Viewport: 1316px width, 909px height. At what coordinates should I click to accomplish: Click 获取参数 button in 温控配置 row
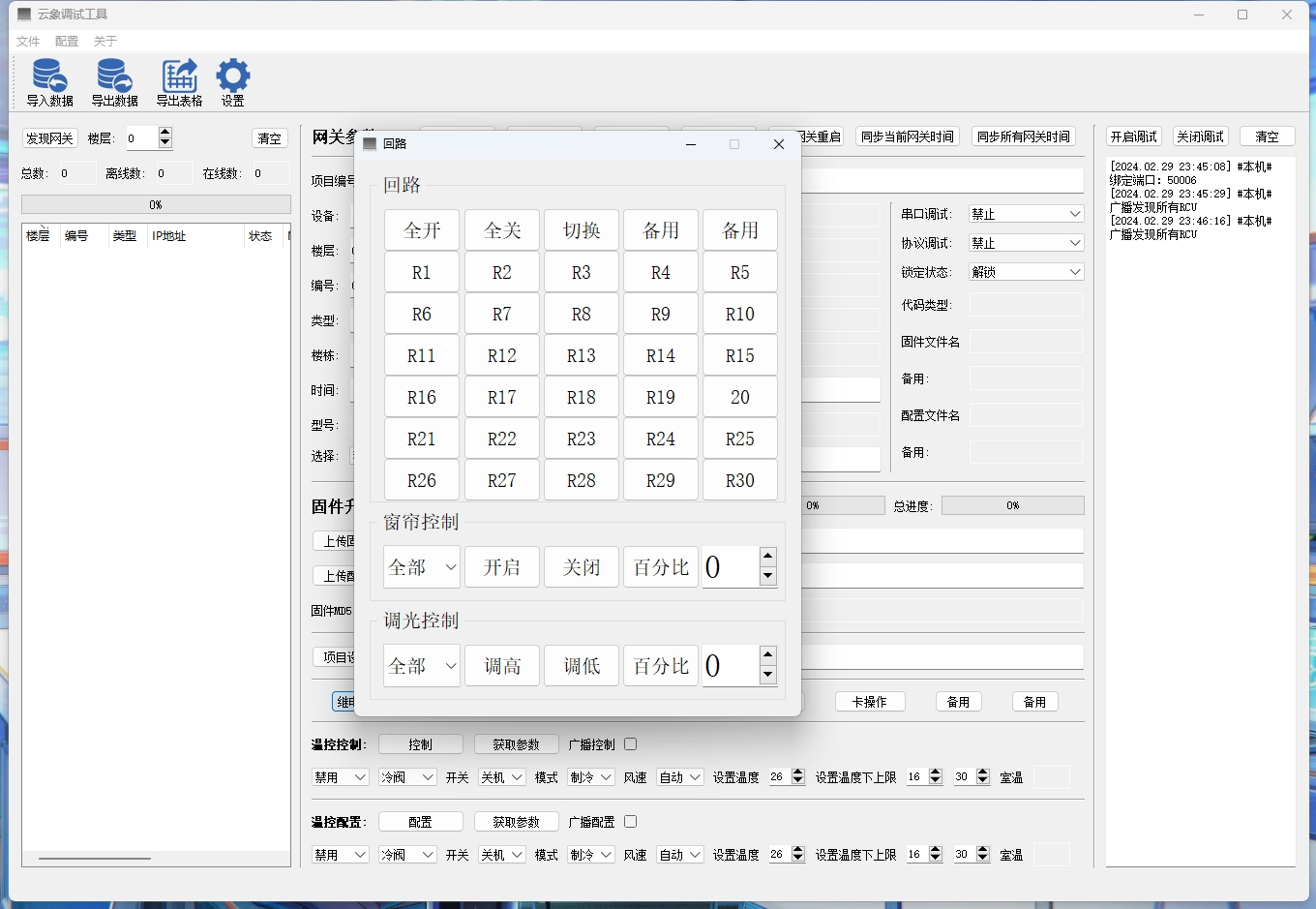pos(517,822)
